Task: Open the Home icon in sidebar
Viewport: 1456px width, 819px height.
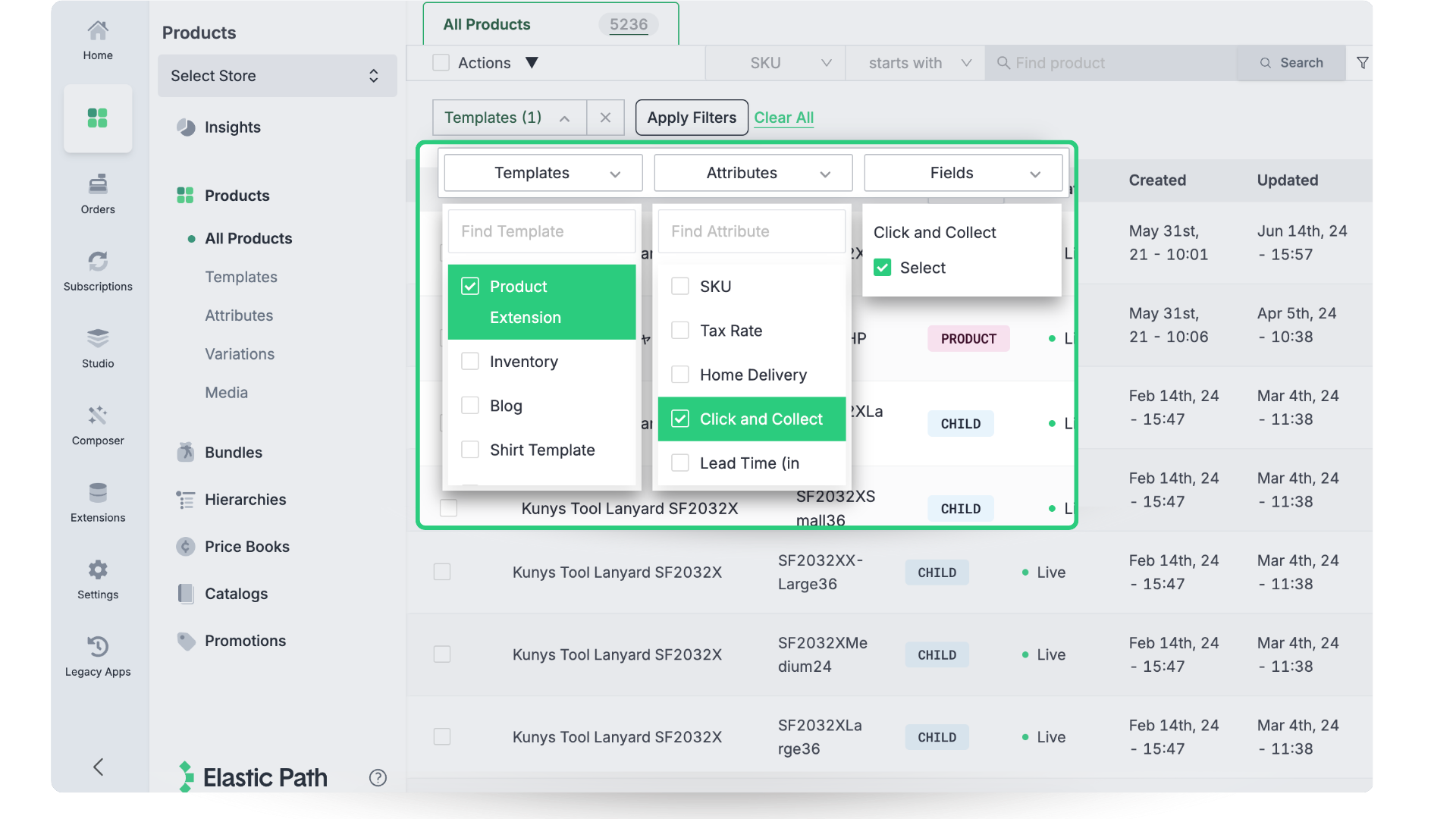Action: click(x=98, y=32)
